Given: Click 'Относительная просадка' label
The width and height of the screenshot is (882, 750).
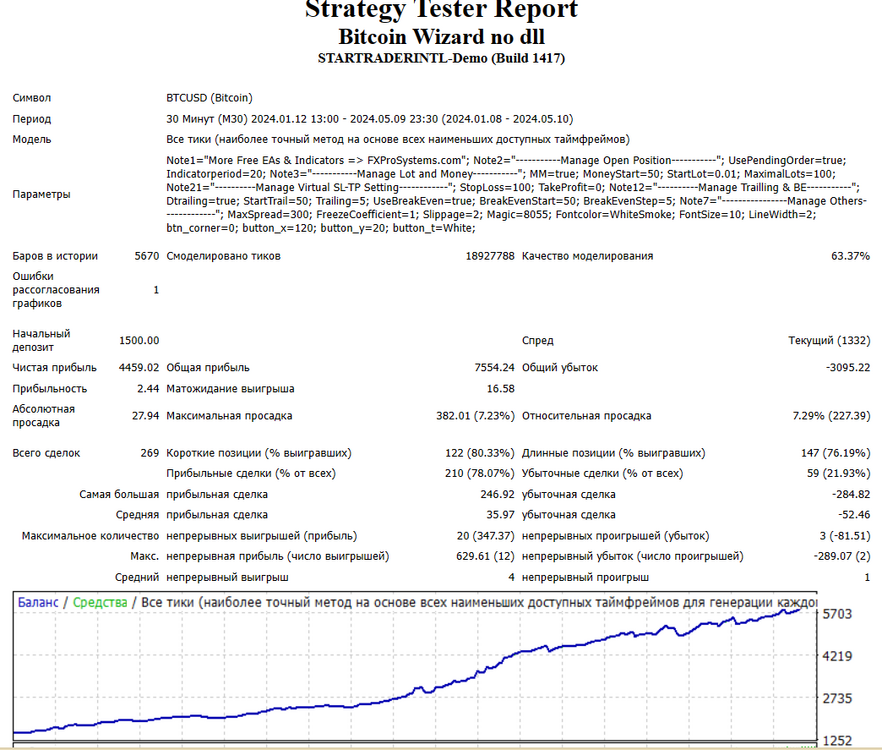Looking at the screenshot, I should pos(587,416).
